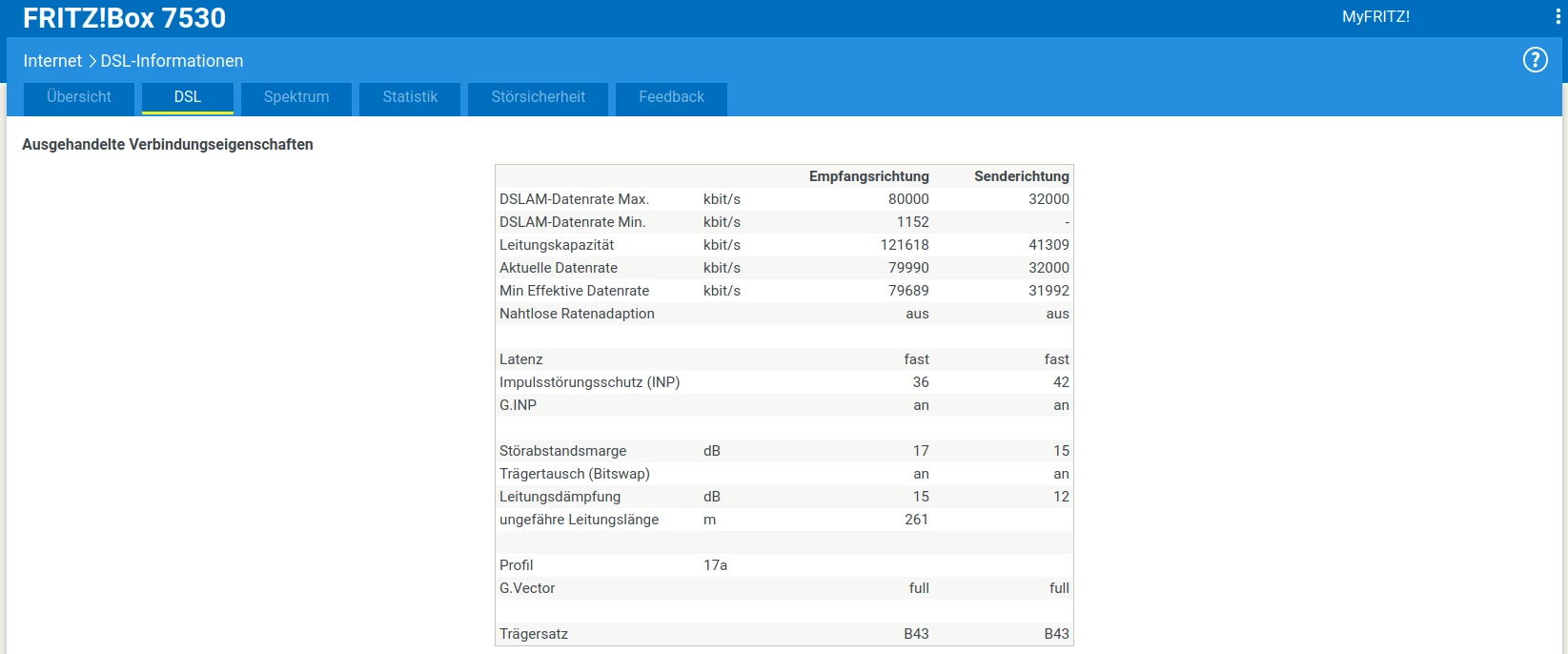Select the Störabstandsmarge label
This screenshot has height=654, width=1568.
pos(563,451)
